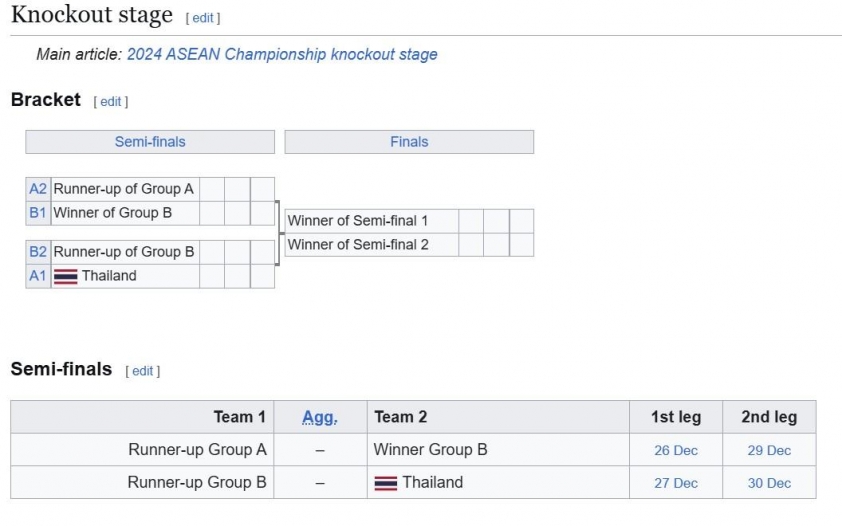This screenshot has height=526, width=842.
Task: Open the 30 Dec second leg match
Action: click(x=769, y=483)
